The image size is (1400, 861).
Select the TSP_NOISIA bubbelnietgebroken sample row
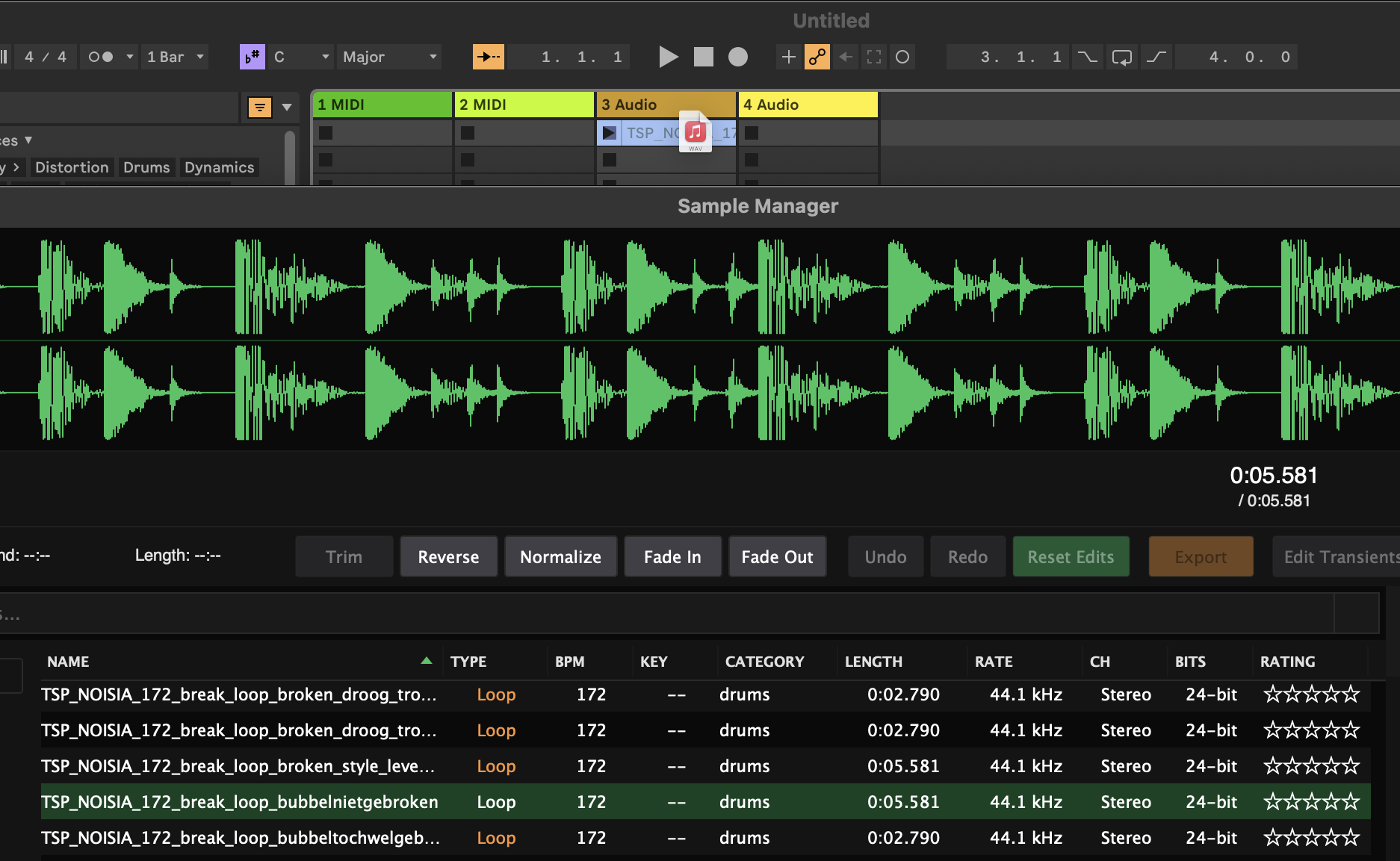click(x=239, y=802)
